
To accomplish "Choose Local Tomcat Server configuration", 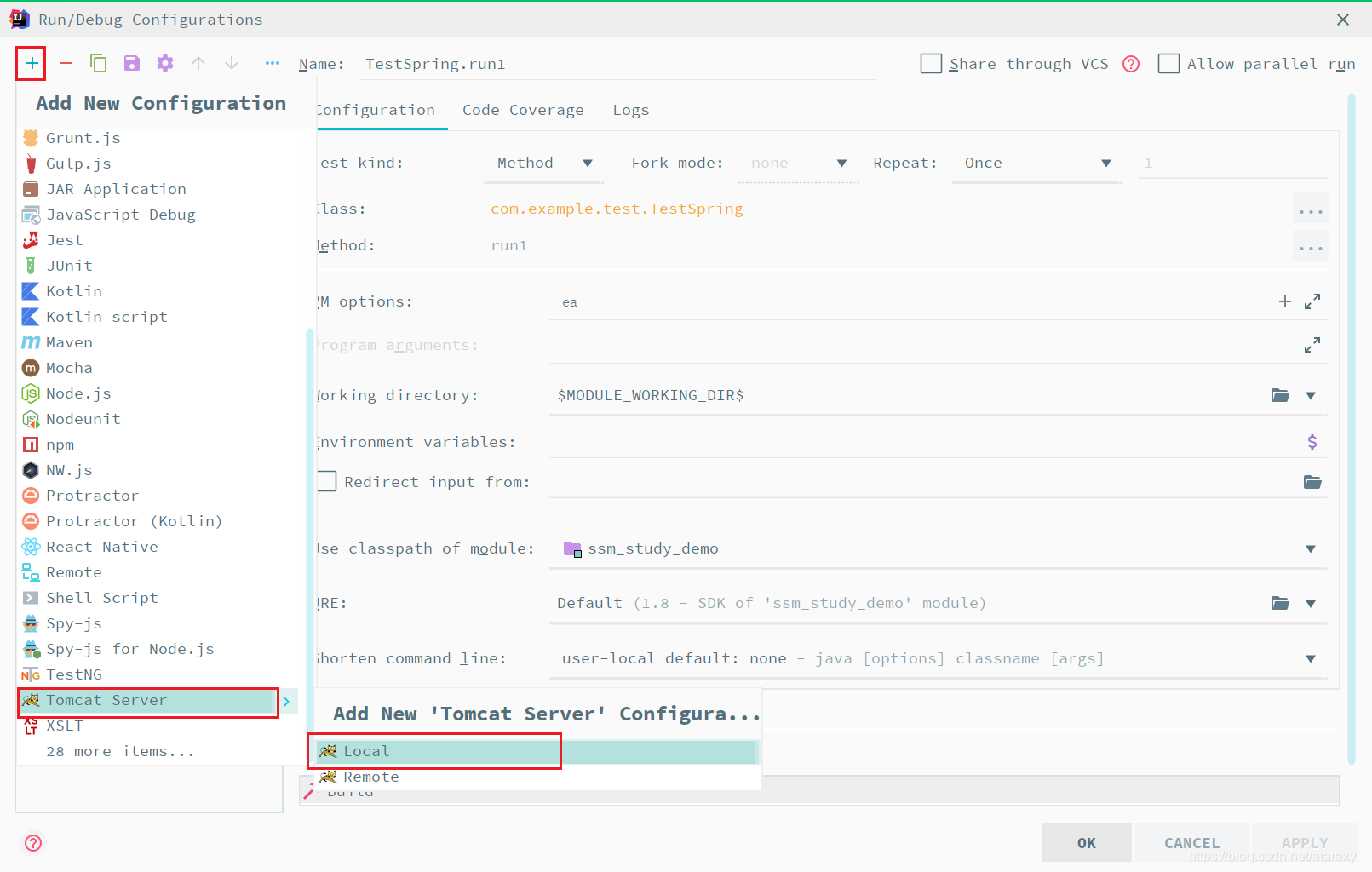I will tap(537, 751).
